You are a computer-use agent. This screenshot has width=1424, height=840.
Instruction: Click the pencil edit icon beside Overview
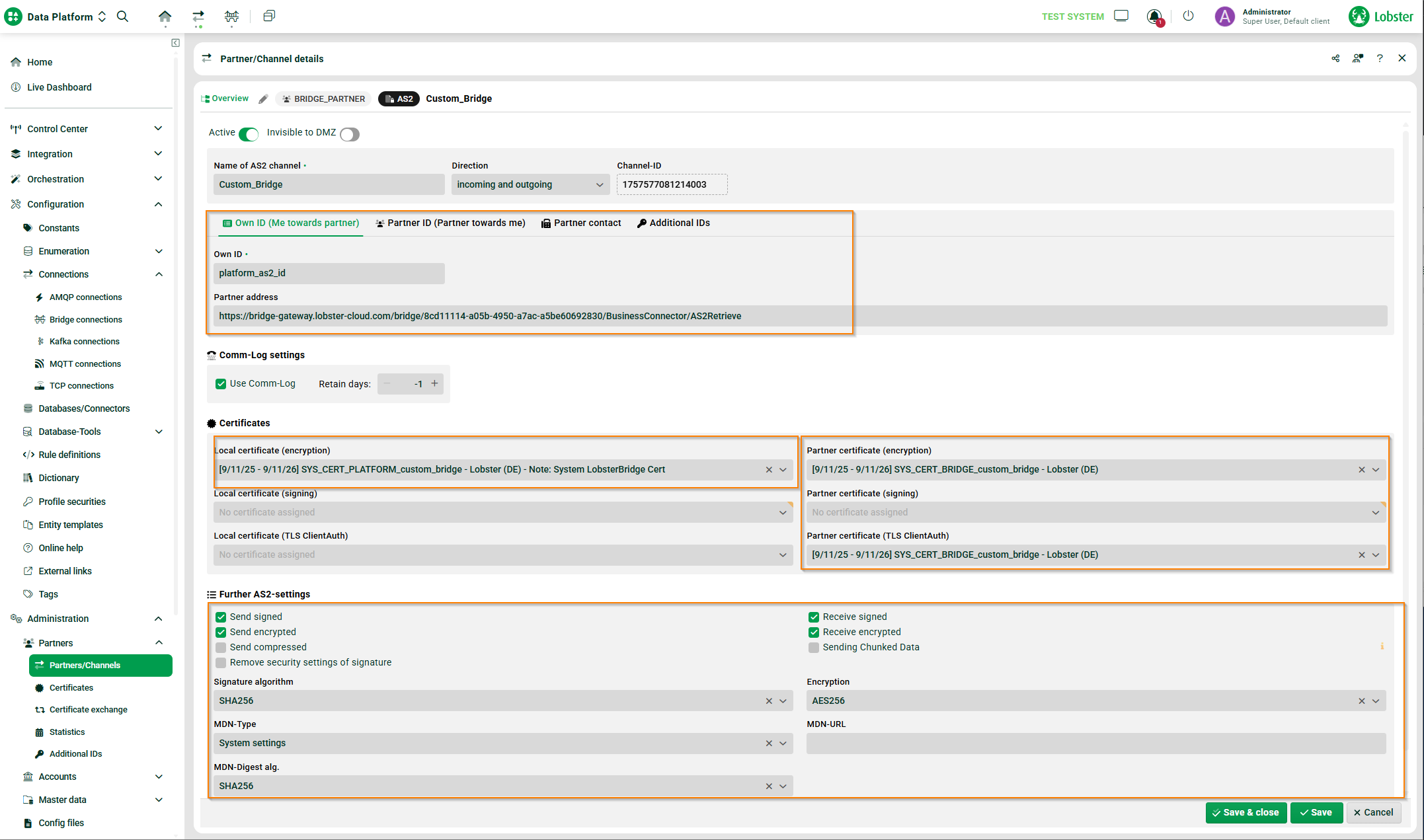click(263, 99)
